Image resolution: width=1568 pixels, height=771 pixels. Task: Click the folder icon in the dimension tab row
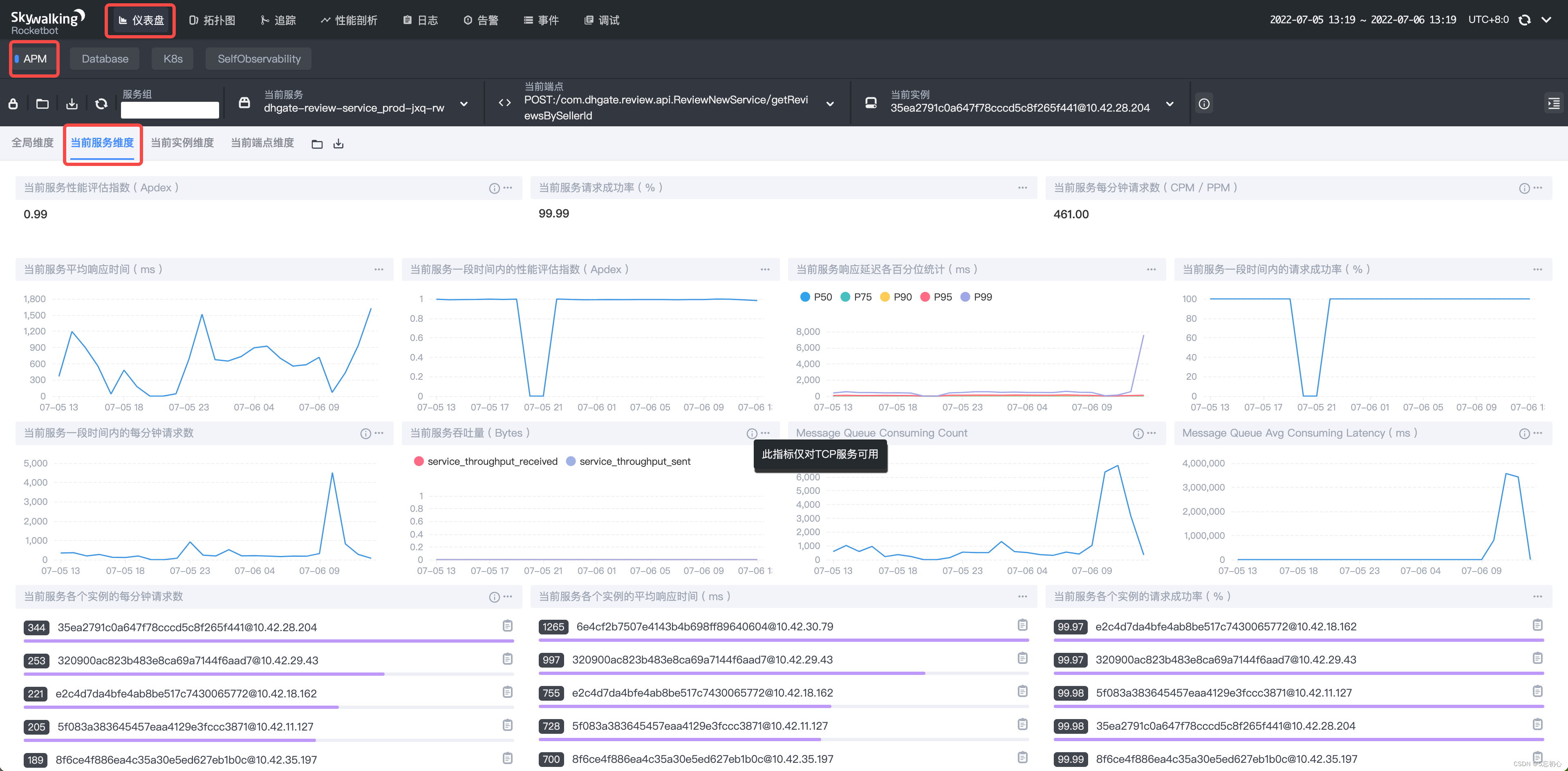coord(317,144)
